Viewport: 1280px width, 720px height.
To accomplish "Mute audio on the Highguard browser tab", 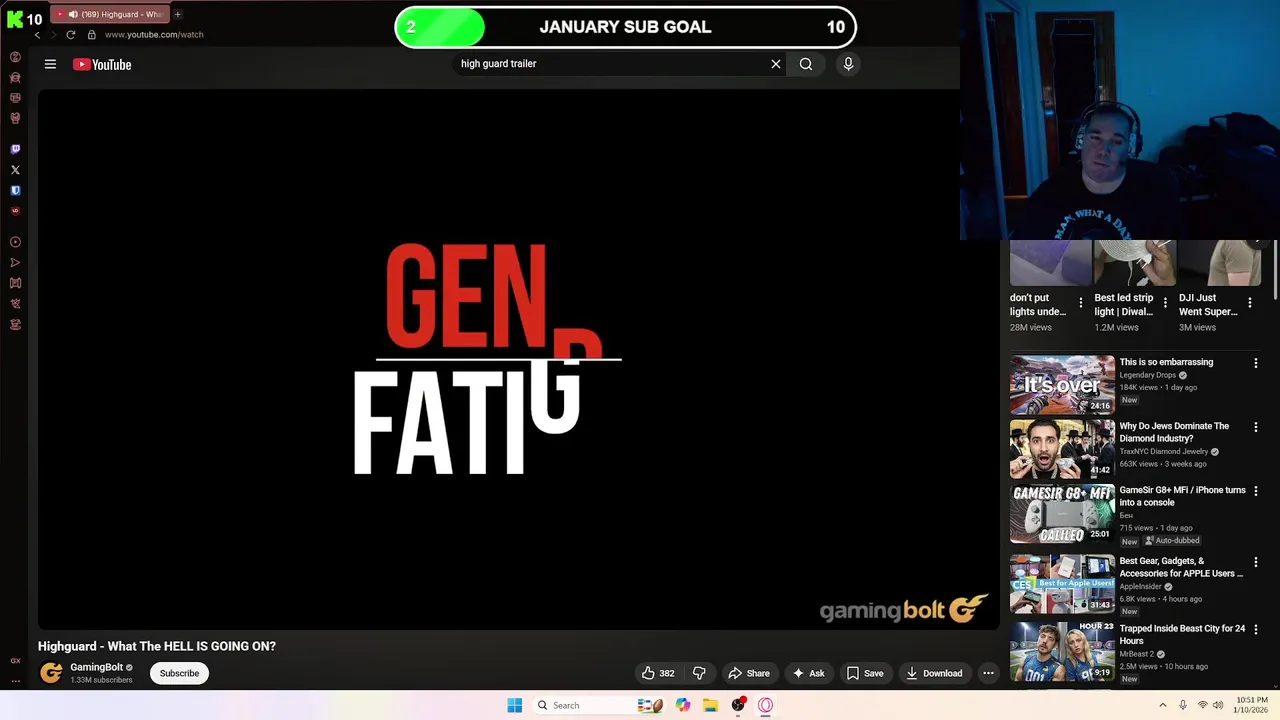I will (73, 14).
